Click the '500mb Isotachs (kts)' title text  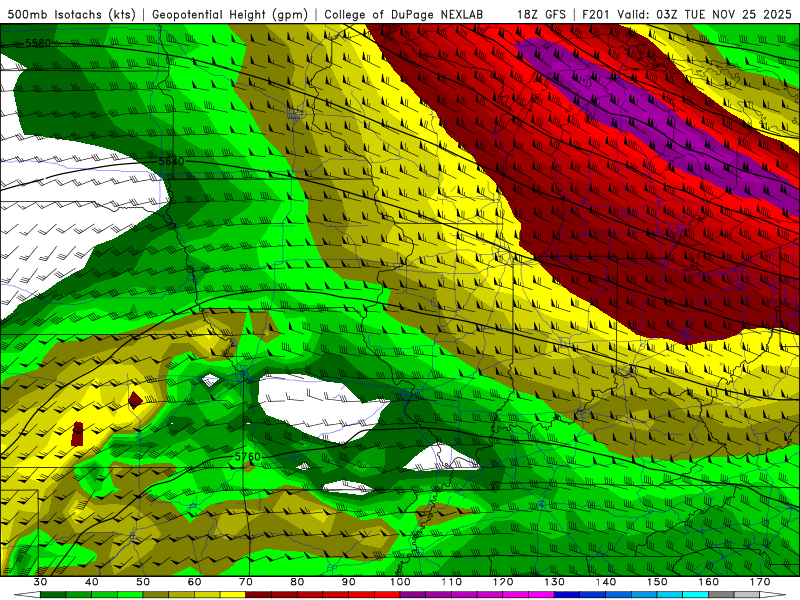(x=71, y=14)
